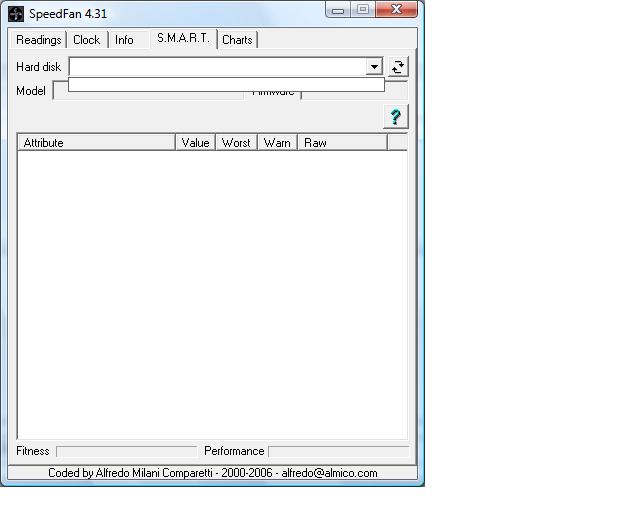The image size is (640, 512).
Task: Sort by the Value column header
Action: [195, 143]
